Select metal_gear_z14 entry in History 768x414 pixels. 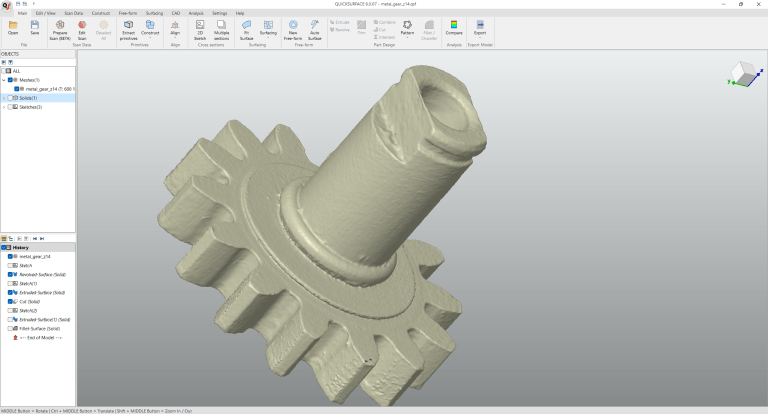point(35,256)
